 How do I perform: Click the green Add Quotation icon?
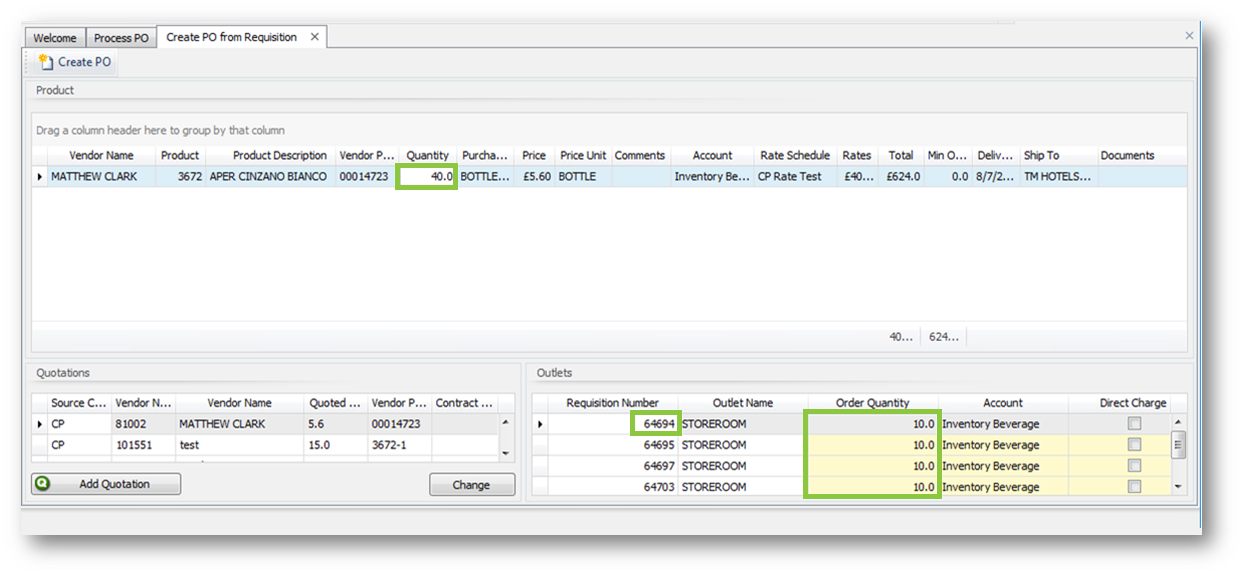click(42, 484)
